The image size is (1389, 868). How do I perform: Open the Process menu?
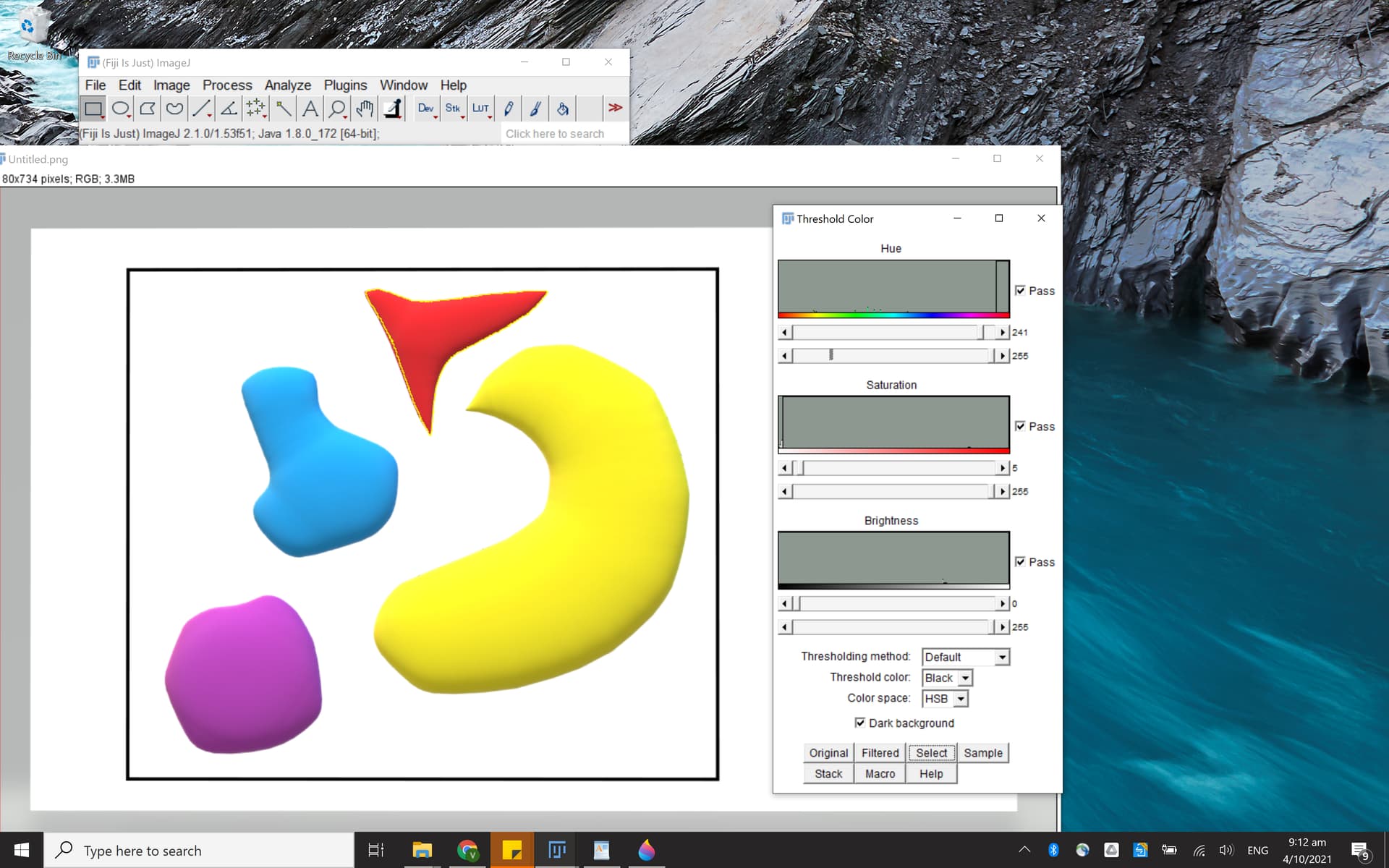(x=227, y=85)
